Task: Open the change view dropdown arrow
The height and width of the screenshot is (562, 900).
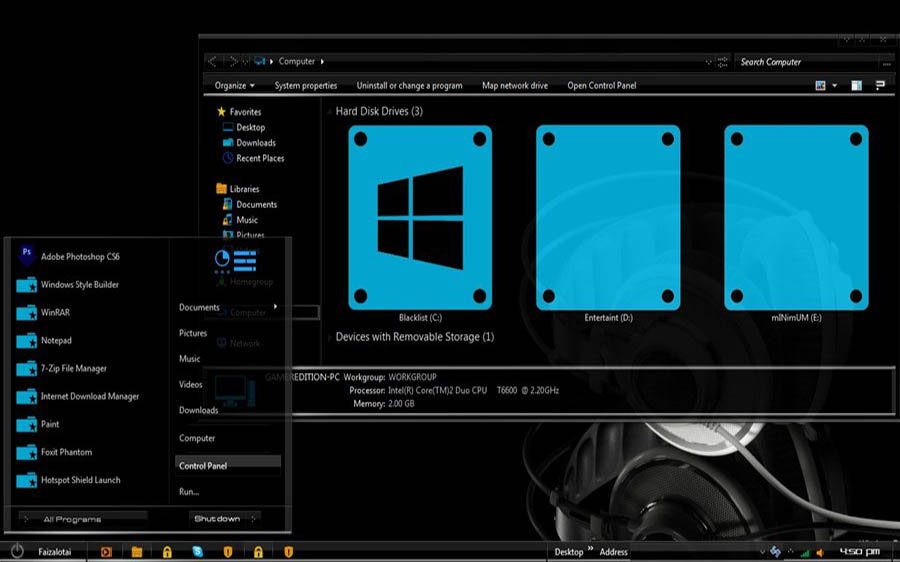Action: [x=835, y=86]
